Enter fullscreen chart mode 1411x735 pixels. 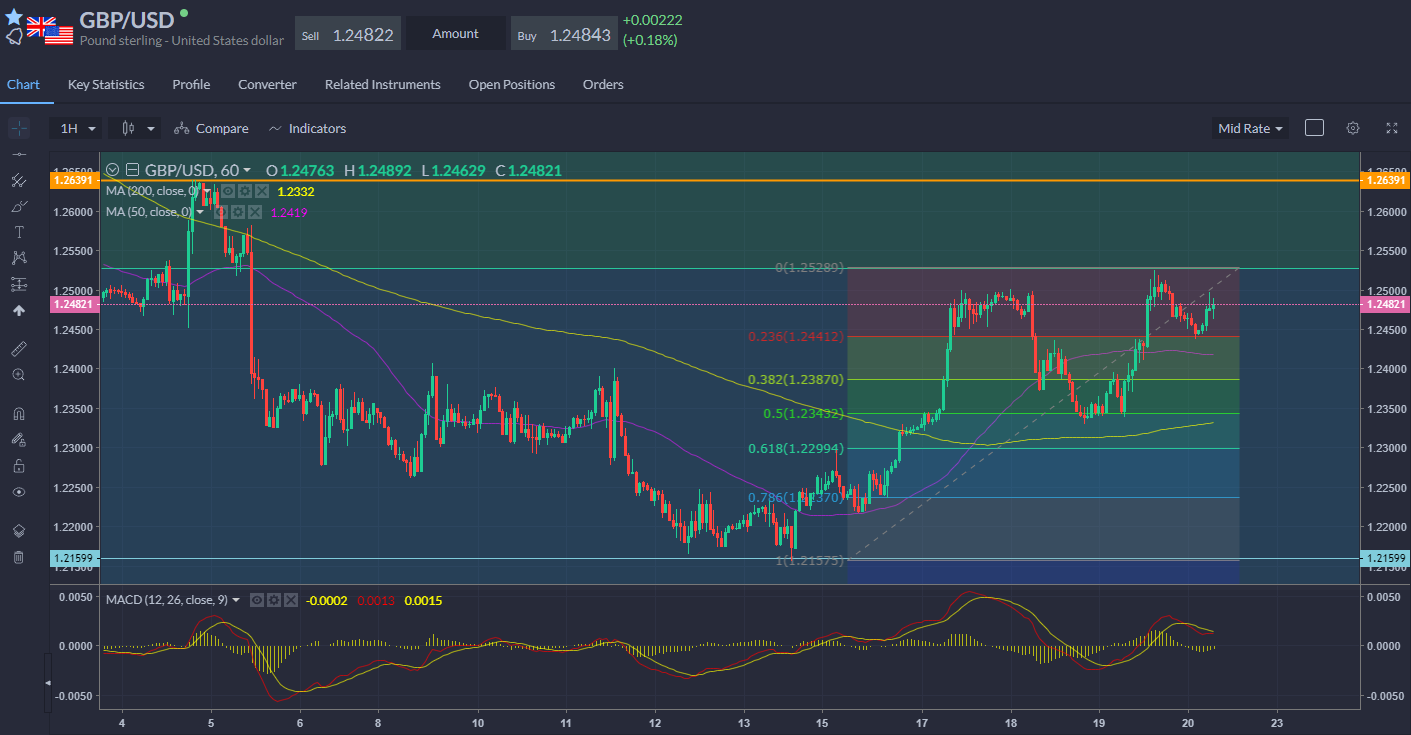click(x=1391, y=128)
